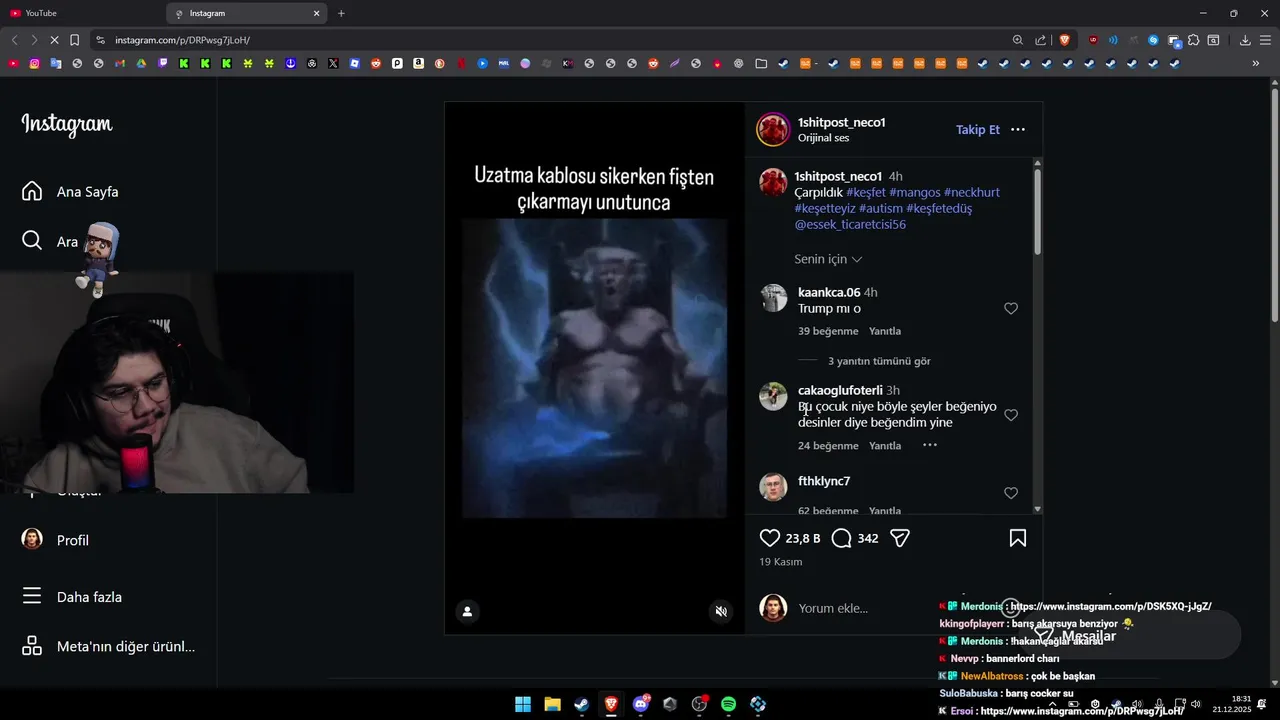Follow the account with "Takip Et"

pyautogui.click(x=978, y=130)
